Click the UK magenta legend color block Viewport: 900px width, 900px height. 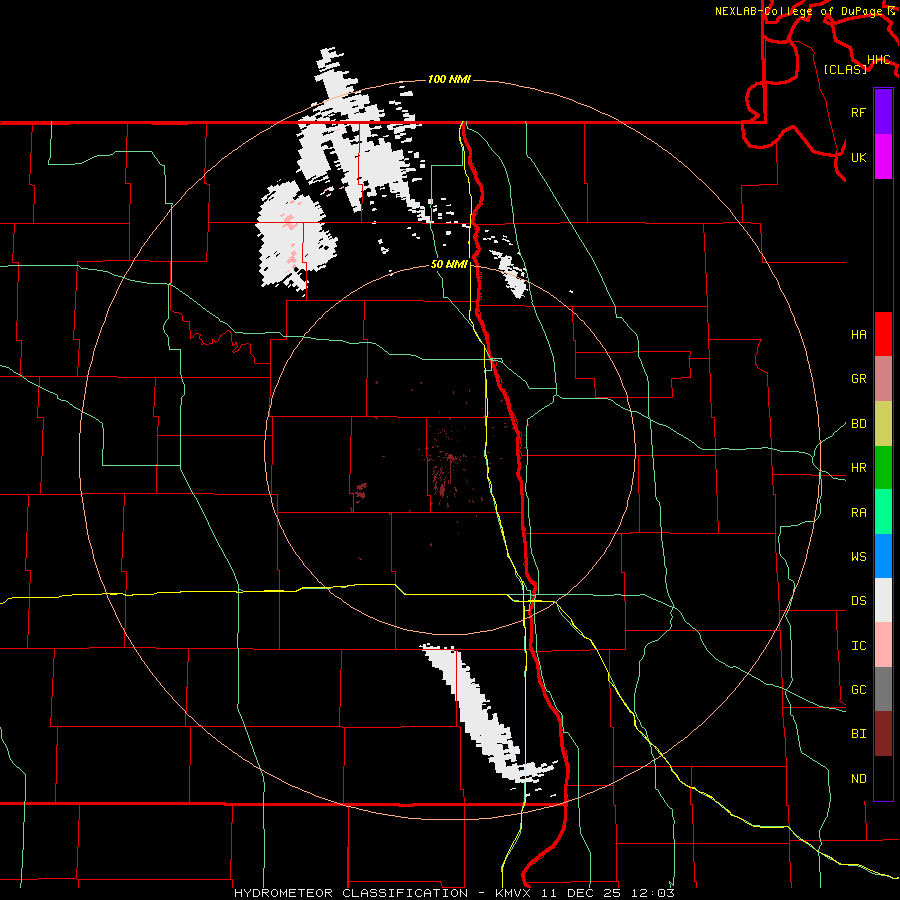(x=883, y=157)
